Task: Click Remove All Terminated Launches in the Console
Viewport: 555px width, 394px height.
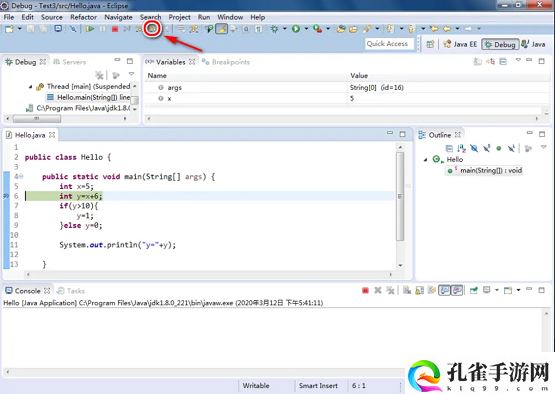Action: point(390,291)
